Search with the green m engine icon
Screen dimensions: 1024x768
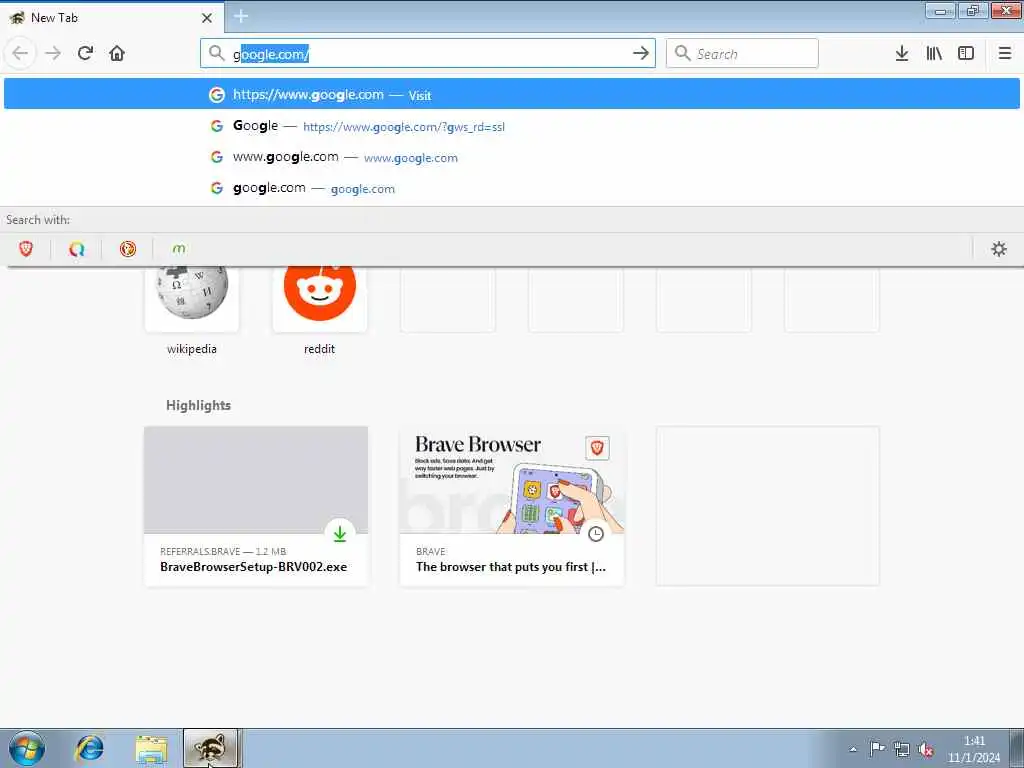(178, 249)
